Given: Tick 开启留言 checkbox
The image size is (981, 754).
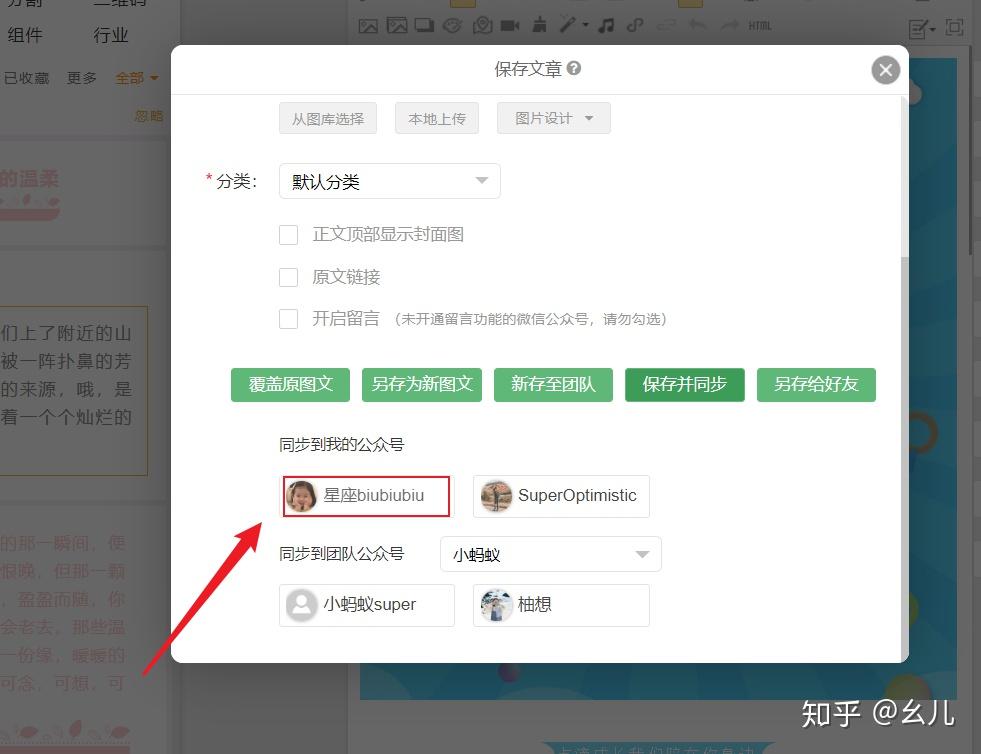Looking at the screenshot, I should 288,318.
